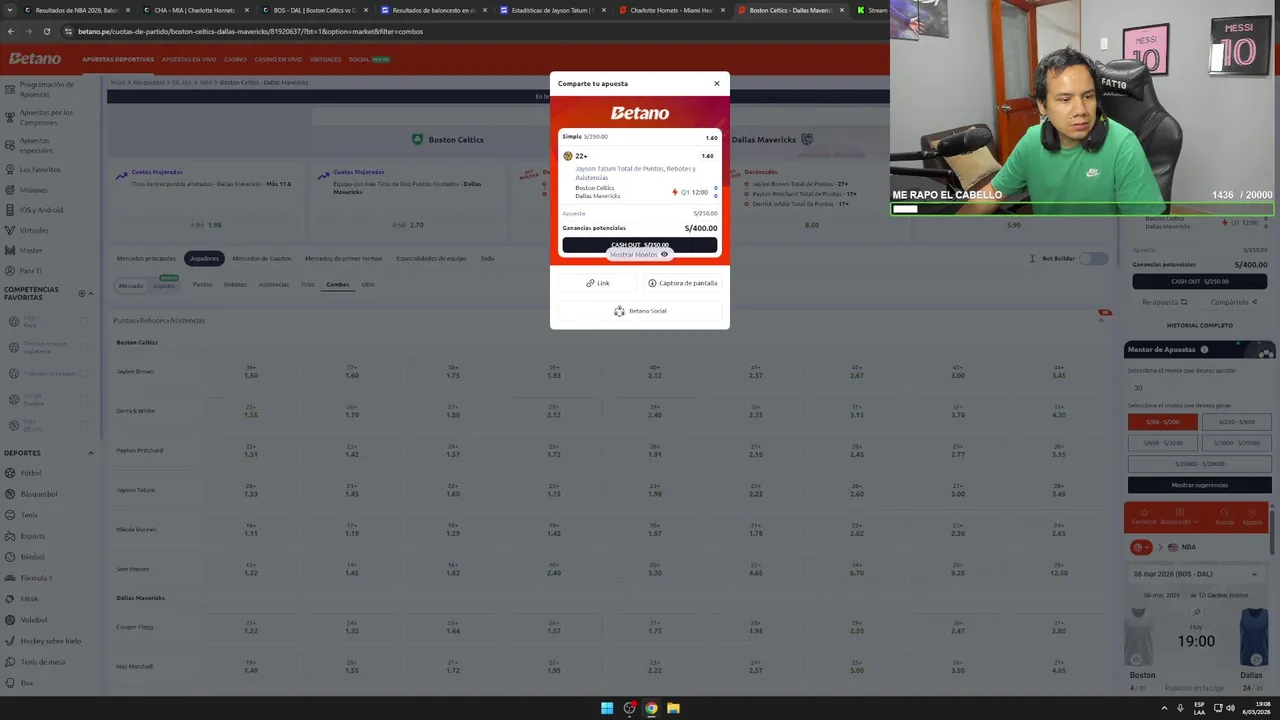
Task: Click the CASH OUT button in share dialog
Action: 640,245
